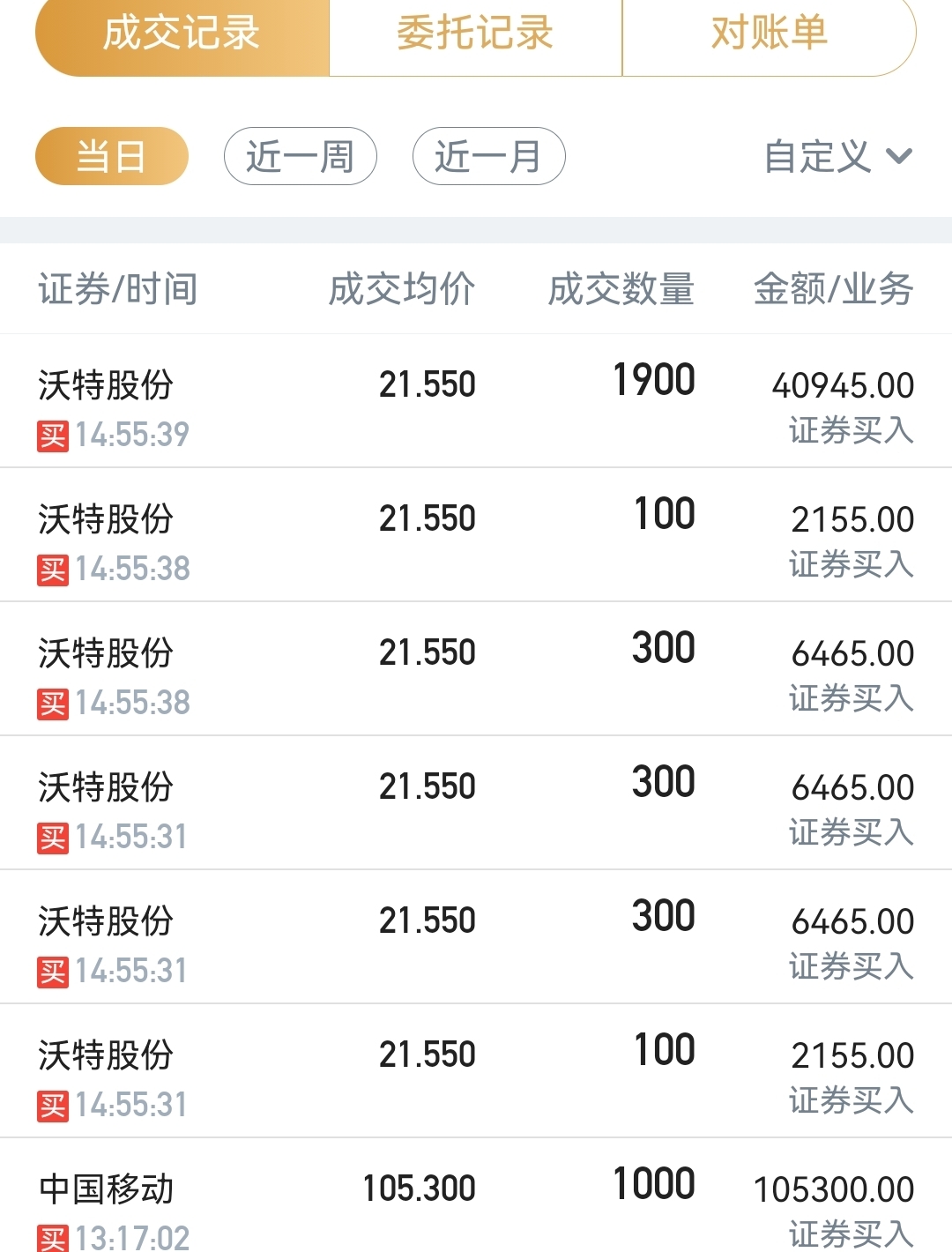Tap the red 买 badge at 14:55:39
The image size is (952, 1252).
[x=53, y=436]
